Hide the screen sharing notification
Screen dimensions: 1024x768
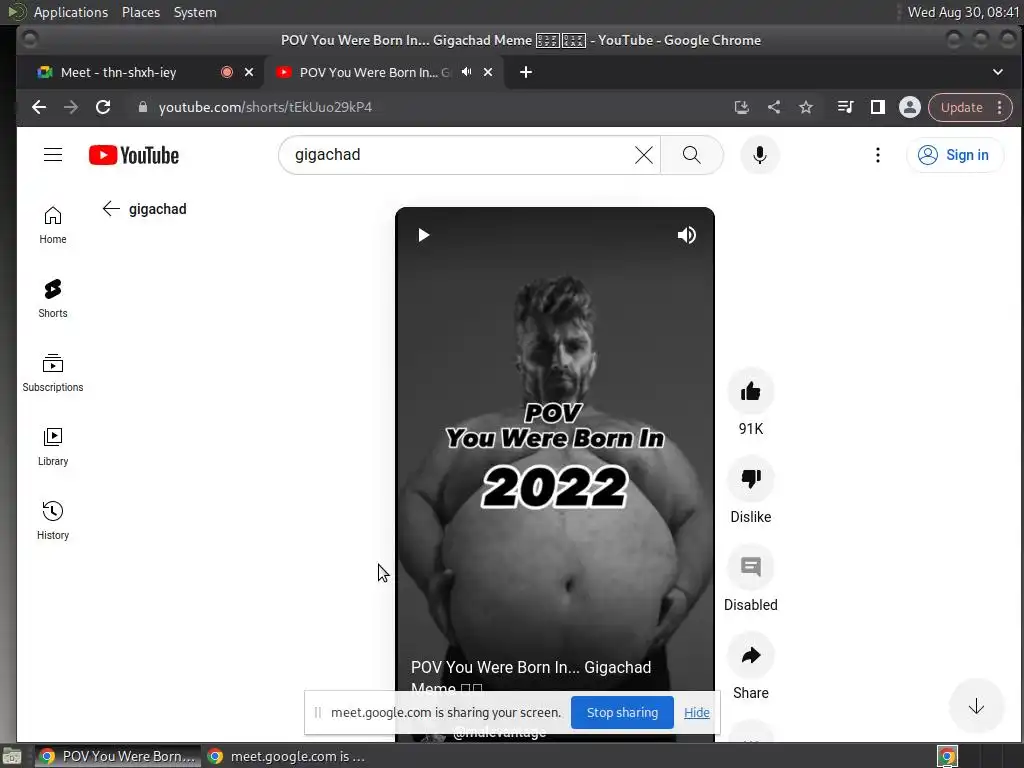[x=696, y=712]
